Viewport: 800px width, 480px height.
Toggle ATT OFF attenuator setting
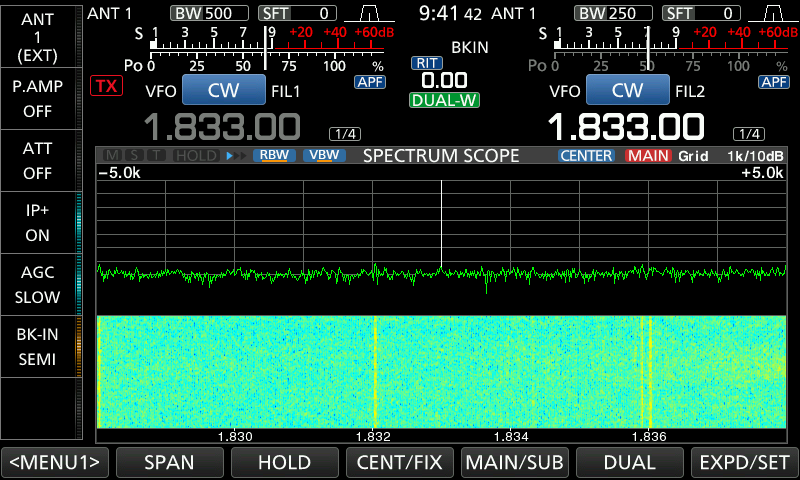coord(38,161)
